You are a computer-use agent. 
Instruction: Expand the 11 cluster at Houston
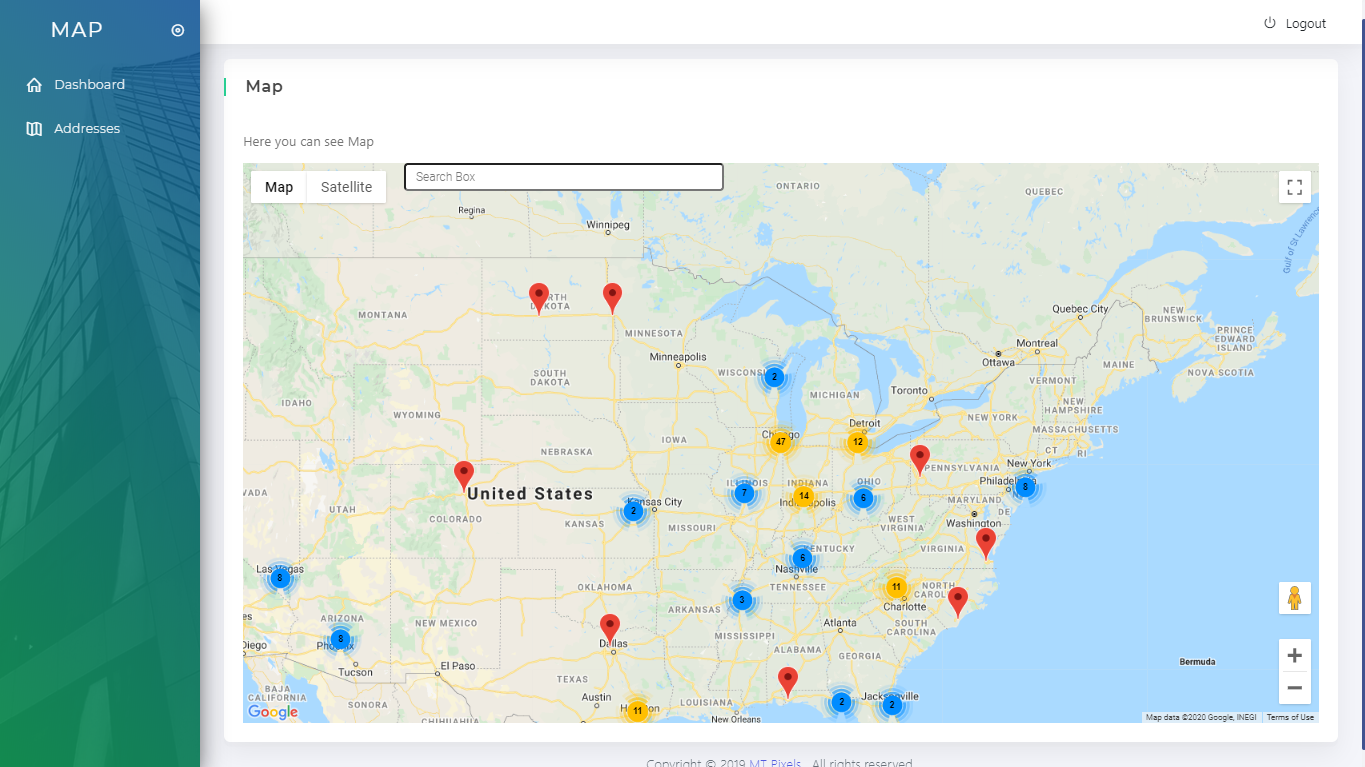(x=637, y=711)
